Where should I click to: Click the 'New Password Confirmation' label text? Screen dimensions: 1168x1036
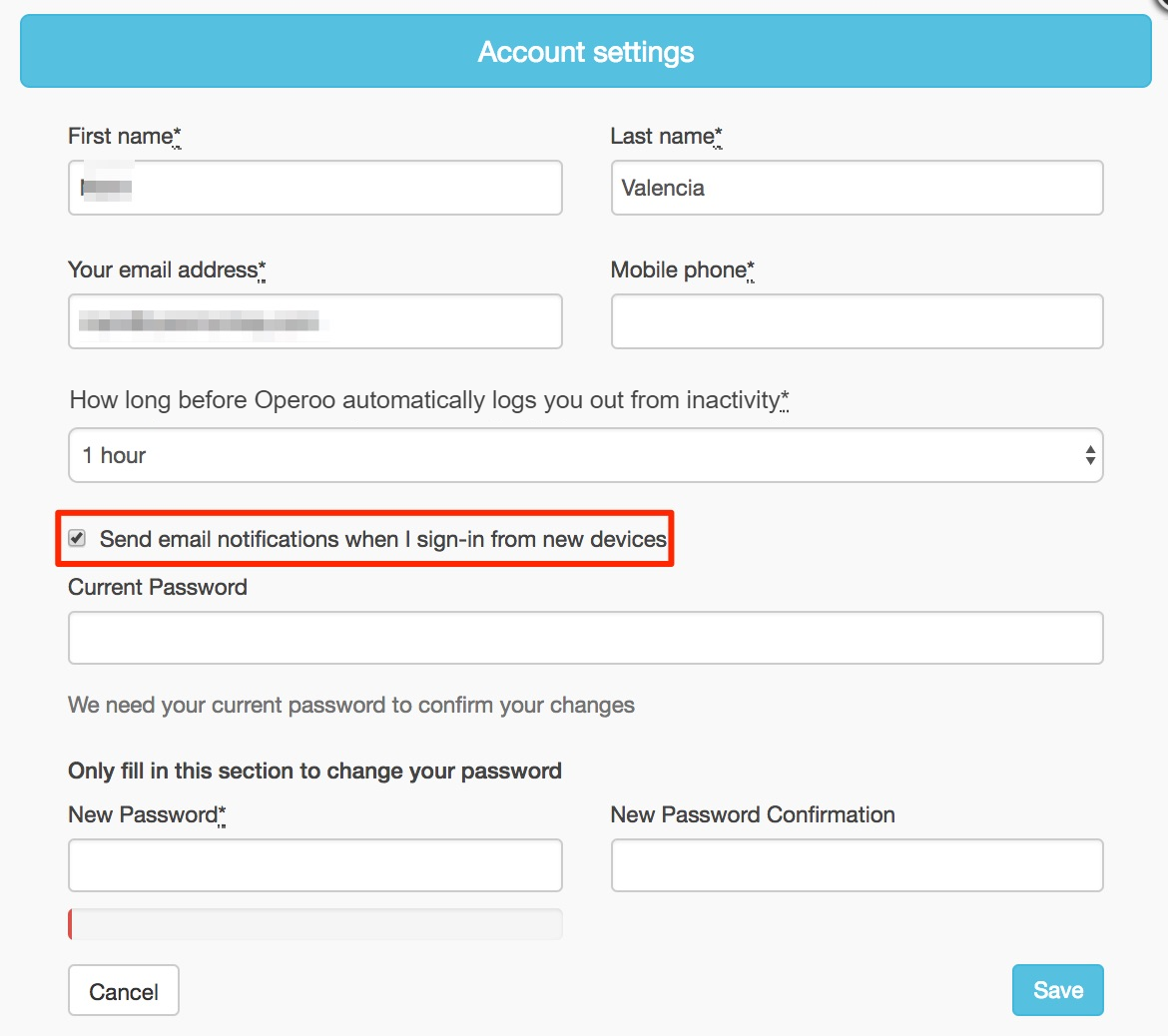point(753,814)
